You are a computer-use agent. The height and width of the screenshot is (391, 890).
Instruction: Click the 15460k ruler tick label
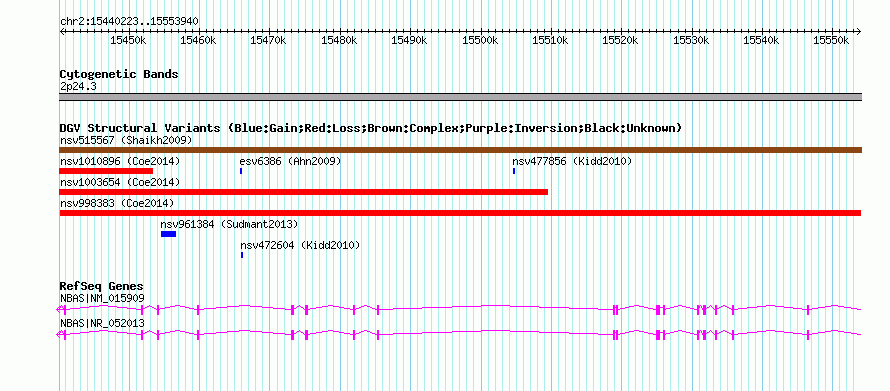[199, 40]
